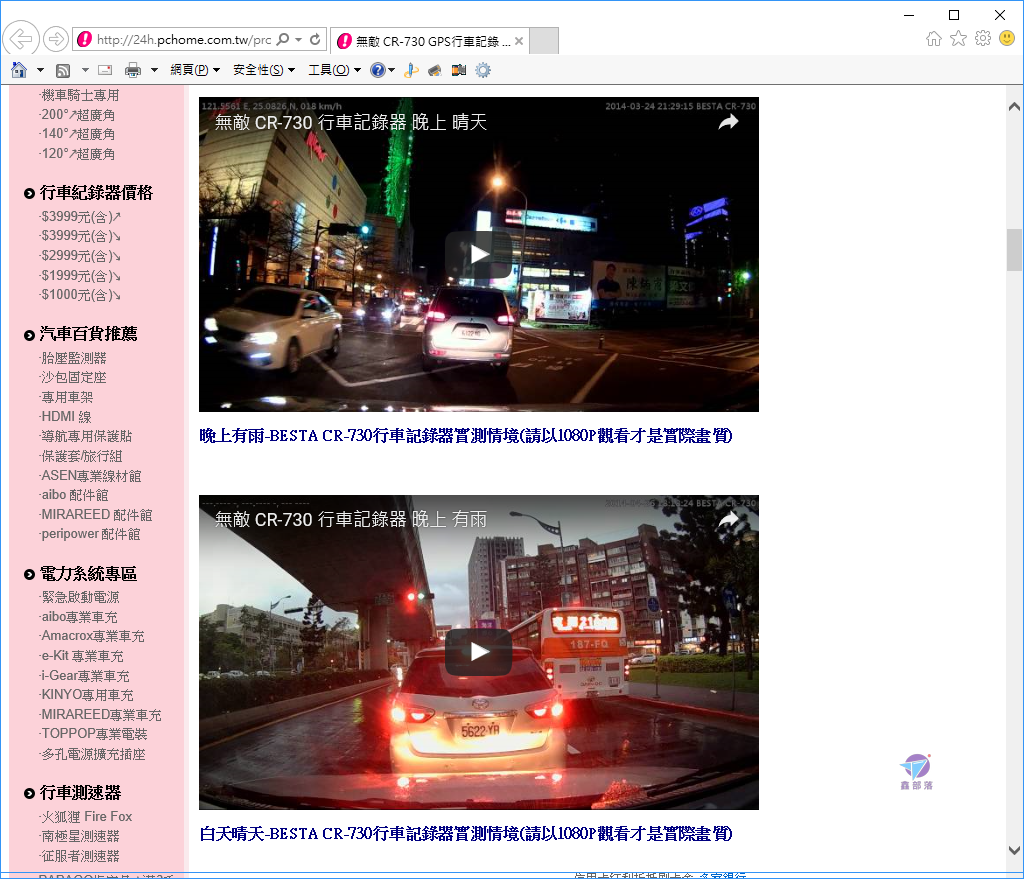Click the URL address field
Image resolution: width=1024 pixels, height=879 pixels.
184,40
